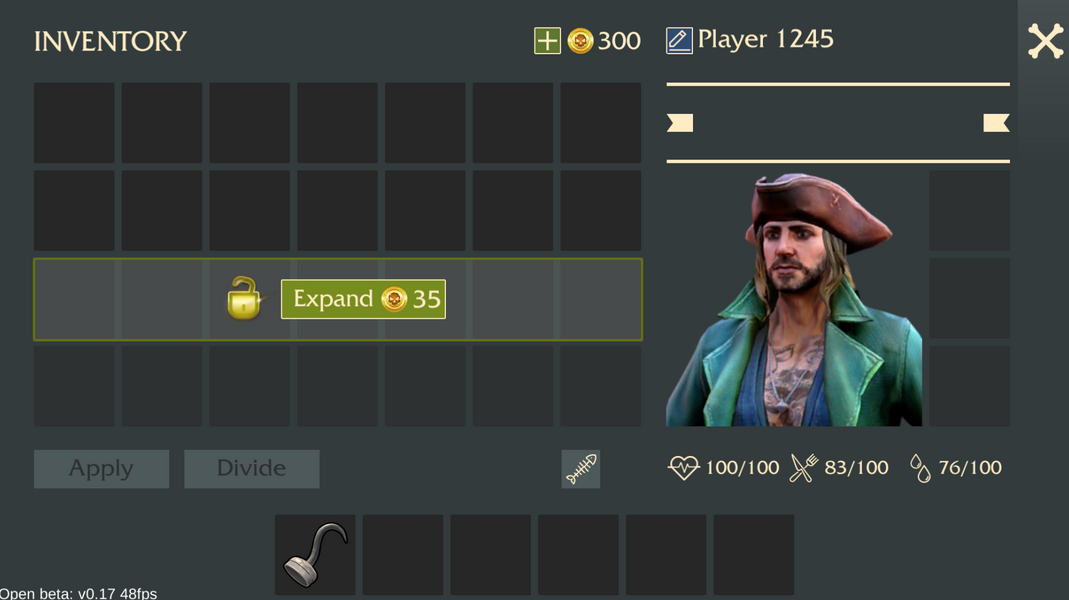Select the top equipment slot beside character
This screenshot has height=600, width=1069.
click(969, 211)
